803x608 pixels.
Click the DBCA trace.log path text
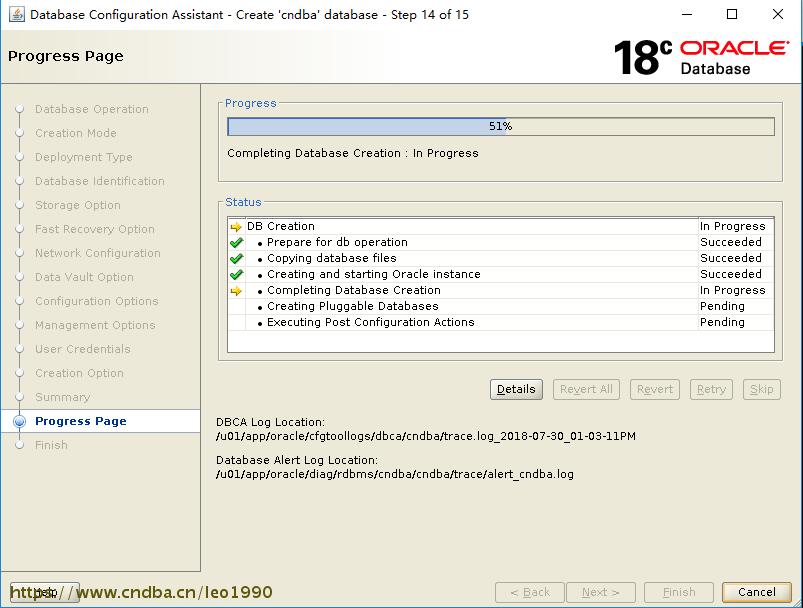pos(426,436)
